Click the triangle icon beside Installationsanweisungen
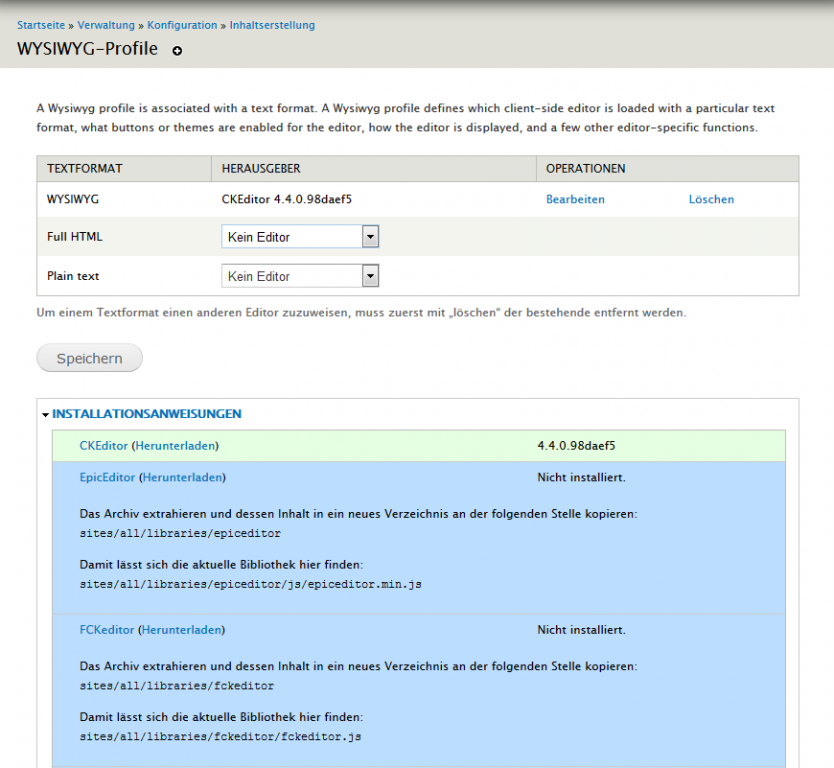834x768 pixels. pyautogui.click(x=45, y=414)
